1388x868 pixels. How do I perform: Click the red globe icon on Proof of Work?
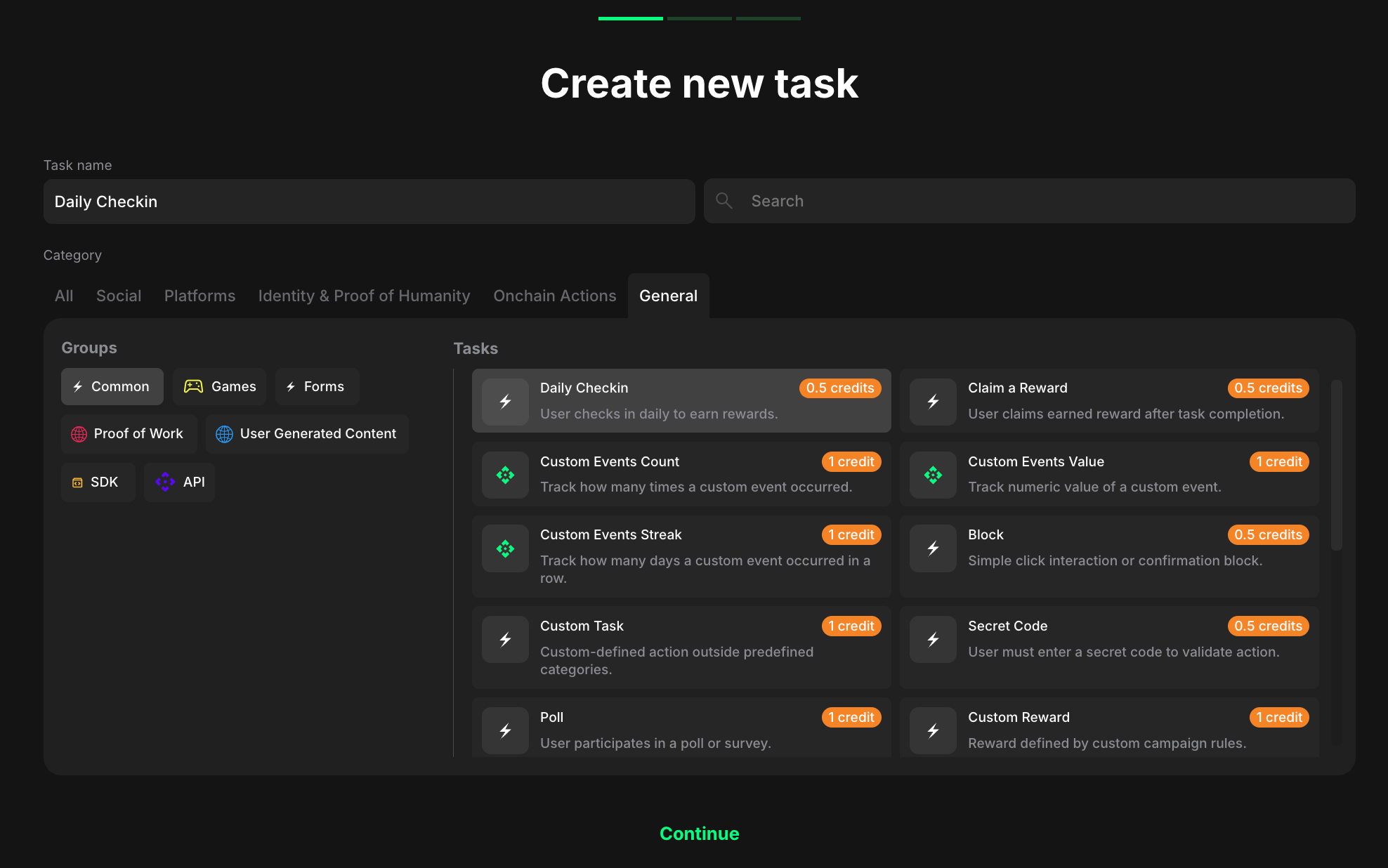pos(79,434)
